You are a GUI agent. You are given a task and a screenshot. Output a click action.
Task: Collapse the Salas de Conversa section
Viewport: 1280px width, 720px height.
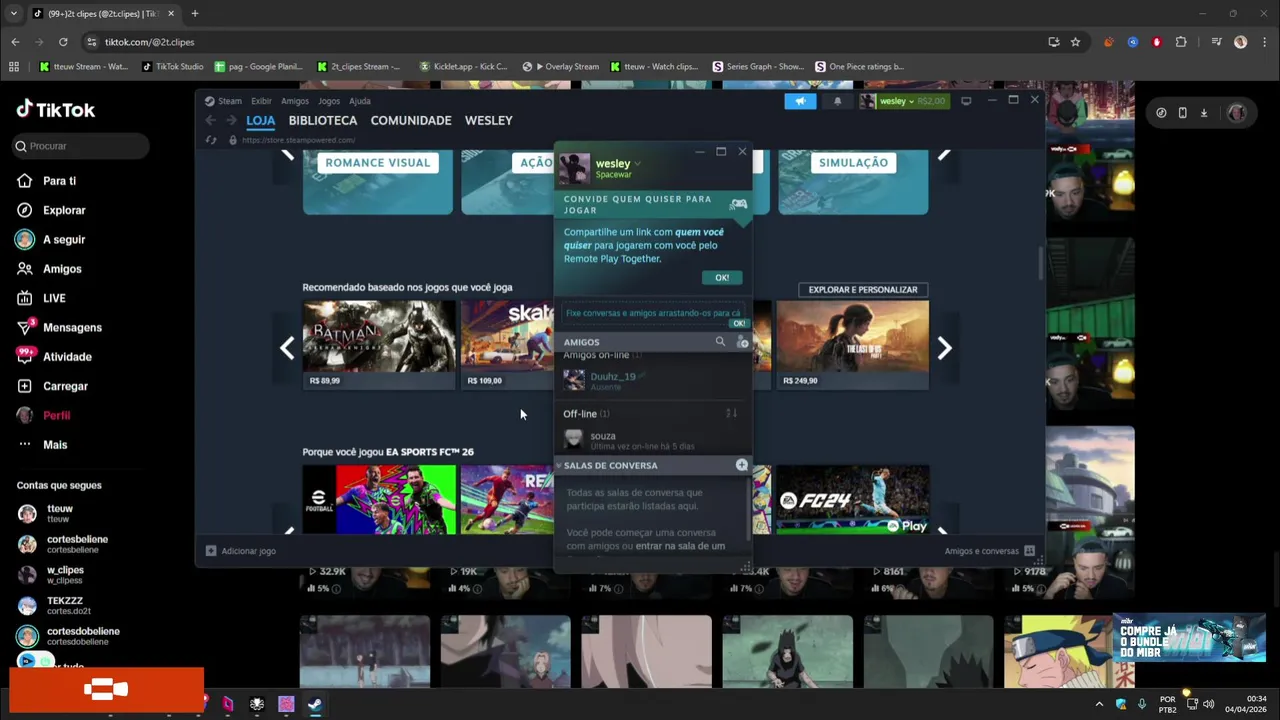click(559, 465)
